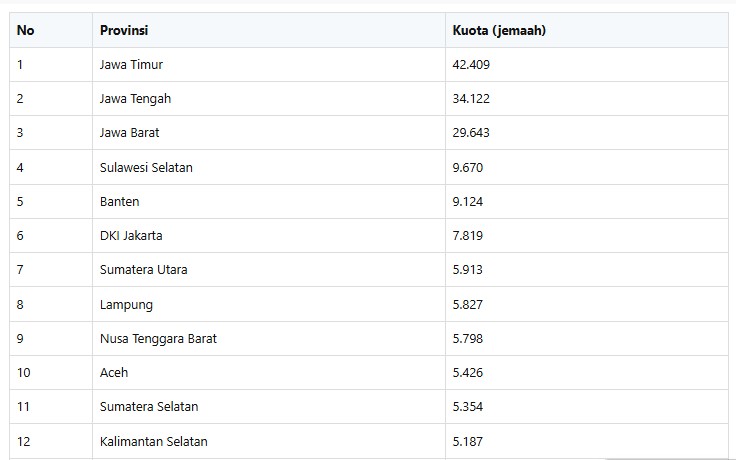Click the quota value 7.819

468,236
